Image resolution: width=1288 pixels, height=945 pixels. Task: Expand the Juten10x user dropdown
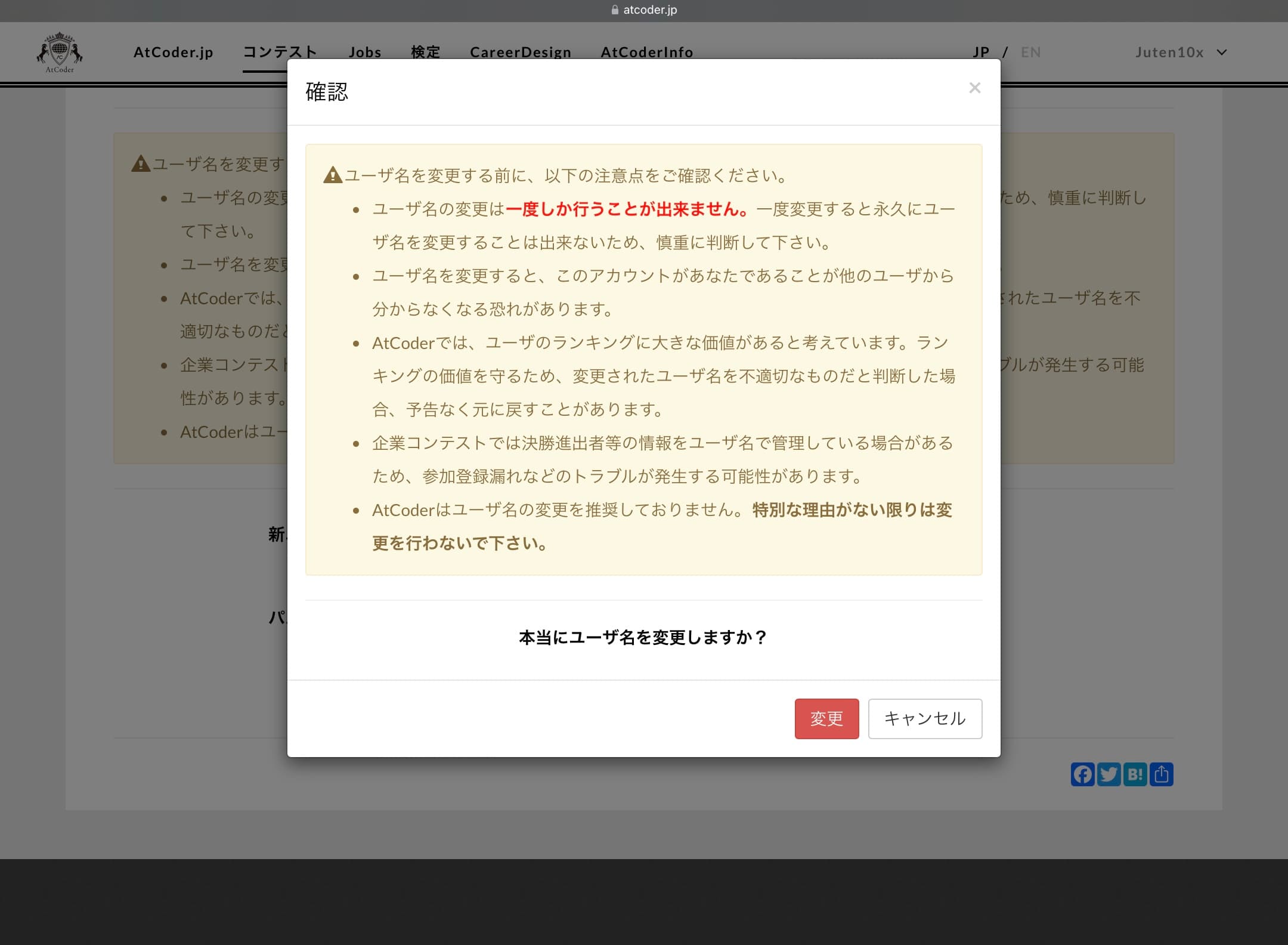point(1181,52)
